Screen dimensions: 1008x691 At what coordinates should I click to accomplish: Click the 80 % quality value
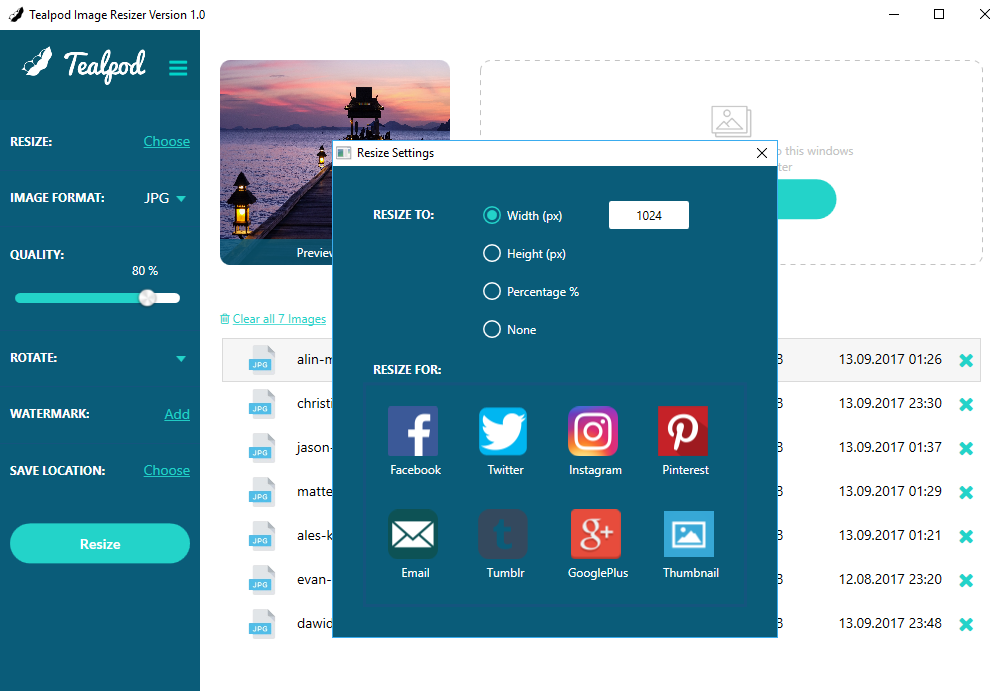(x=145, y=271)
